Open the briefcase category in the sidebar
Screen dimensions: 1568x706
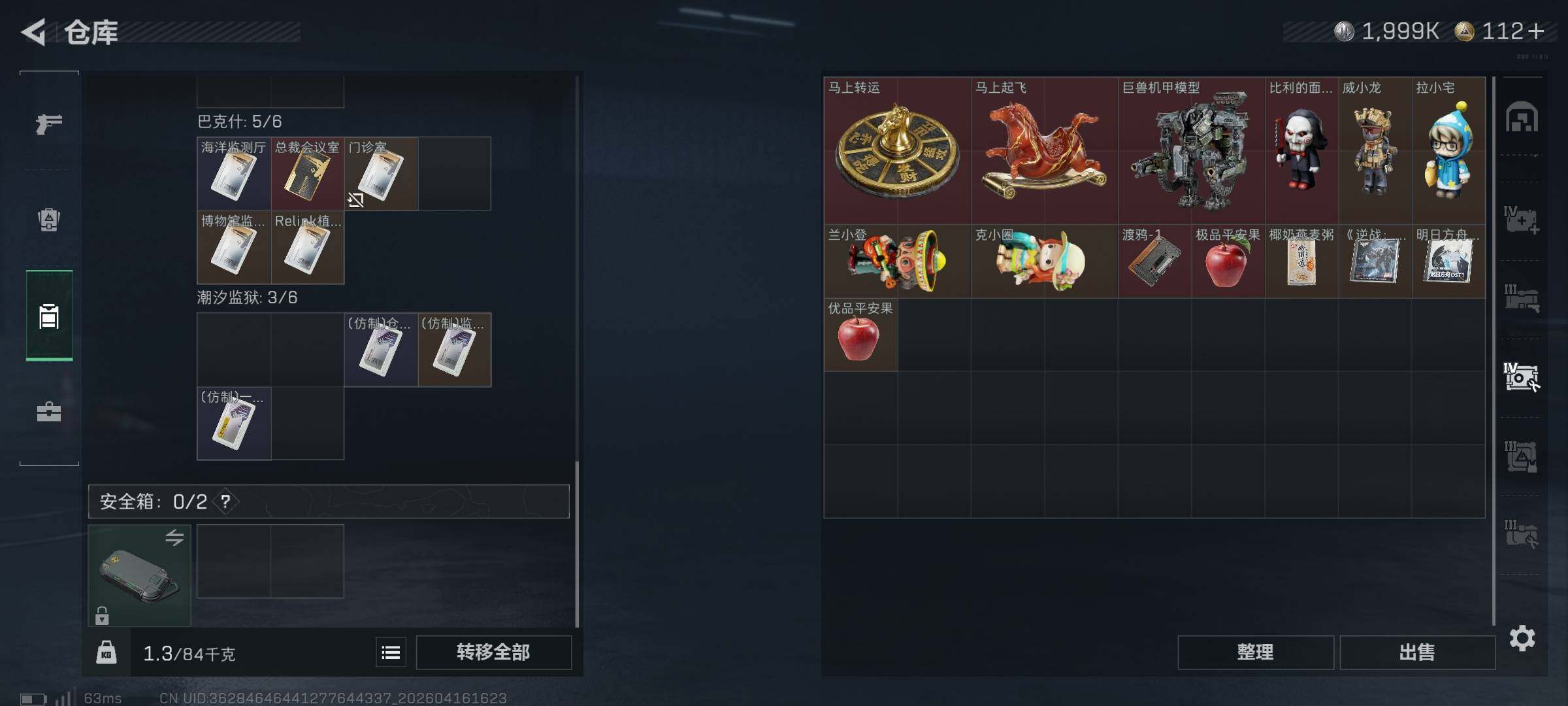[49, 411]
